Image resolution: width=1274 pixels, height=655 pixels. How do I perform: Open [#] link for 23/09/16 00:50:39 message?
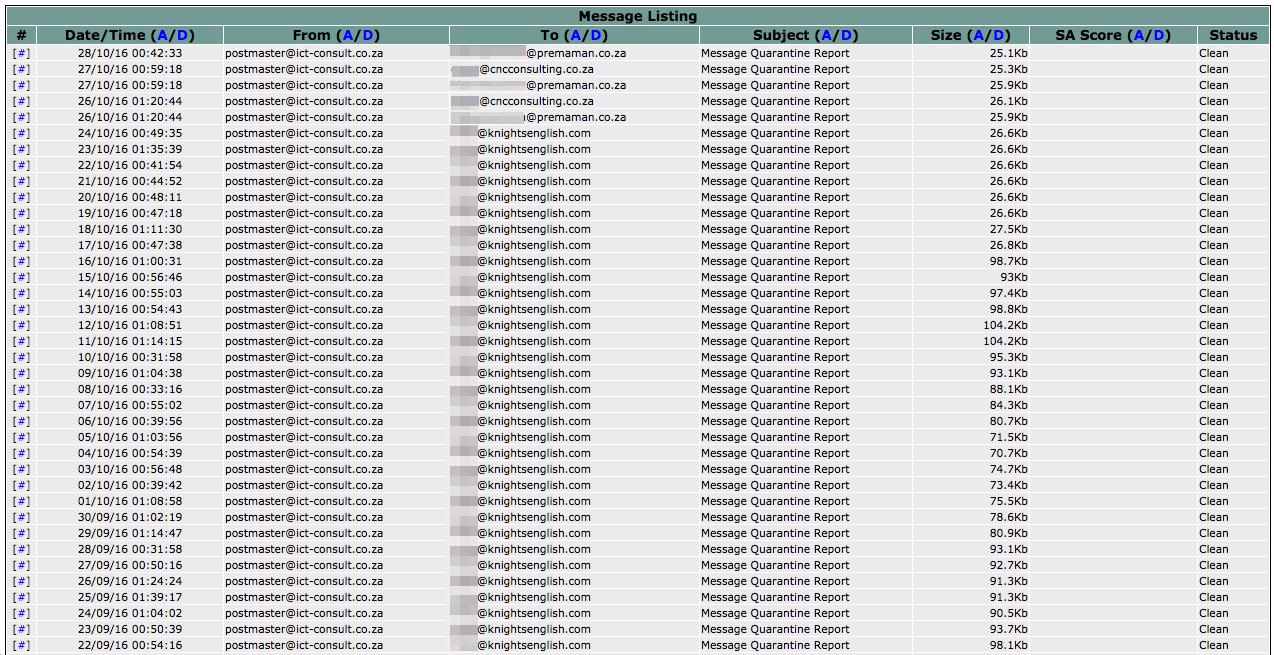pos(21,629)
